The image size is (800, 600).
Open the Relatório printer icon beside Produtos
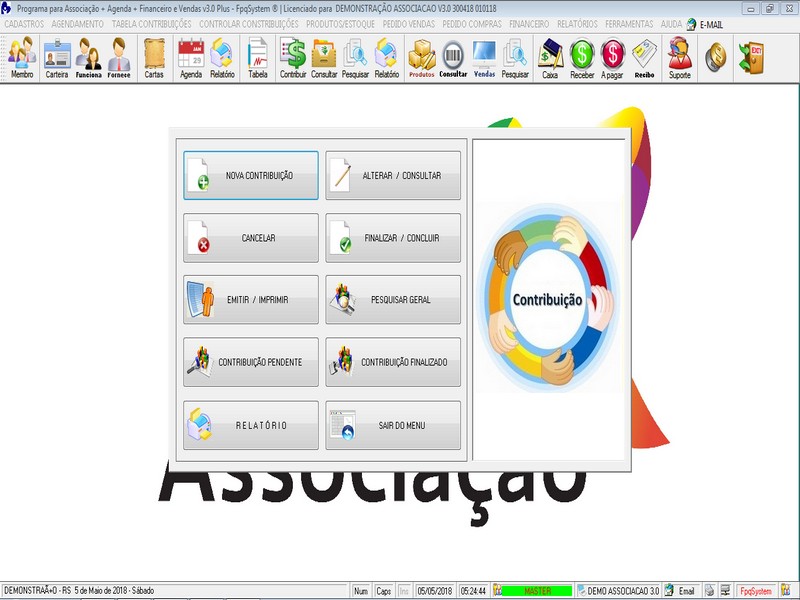click(x=387, y=58)
